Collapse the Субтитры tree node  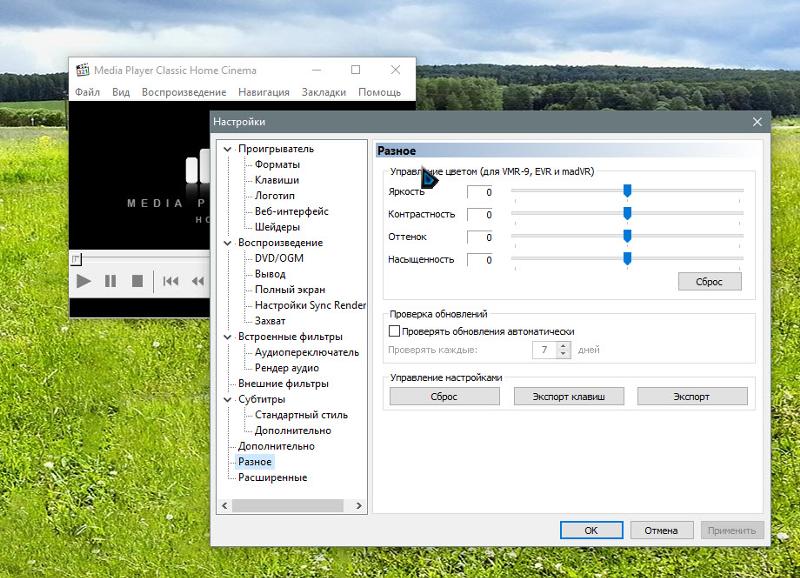pos(228,399)
